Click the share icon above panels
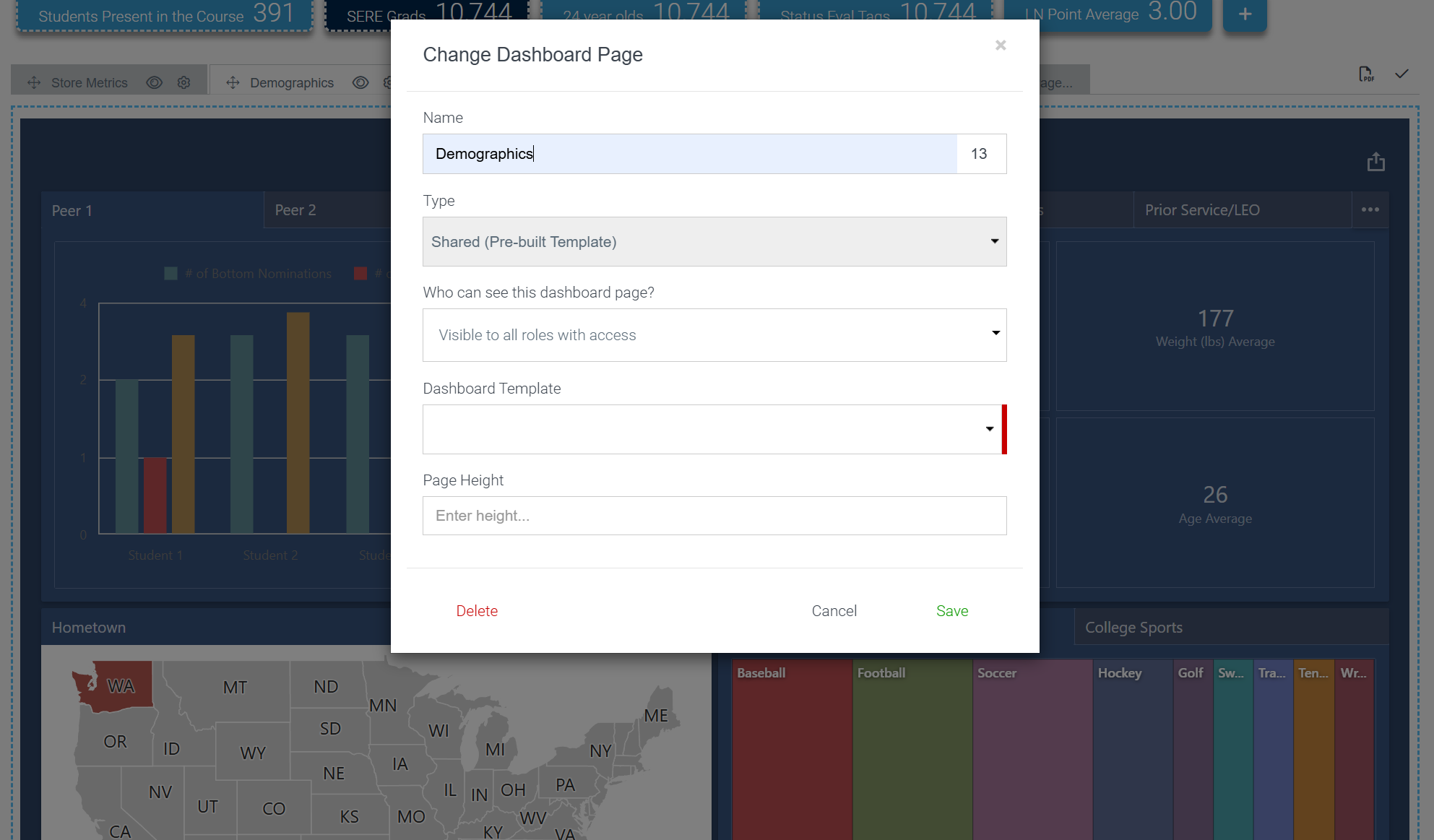This screenshot has height=840, width=1434. (x=1375, y=162)
